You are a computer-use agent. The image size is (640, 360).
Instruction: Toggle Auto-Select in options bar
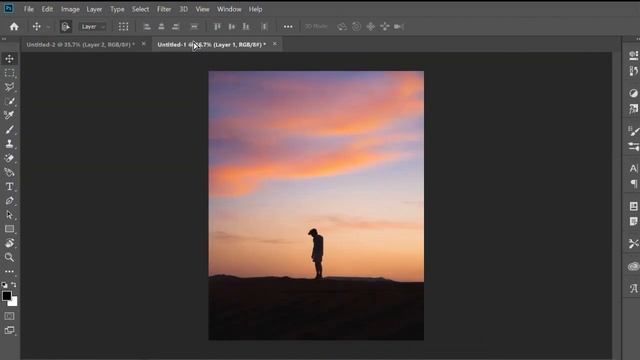65,27
